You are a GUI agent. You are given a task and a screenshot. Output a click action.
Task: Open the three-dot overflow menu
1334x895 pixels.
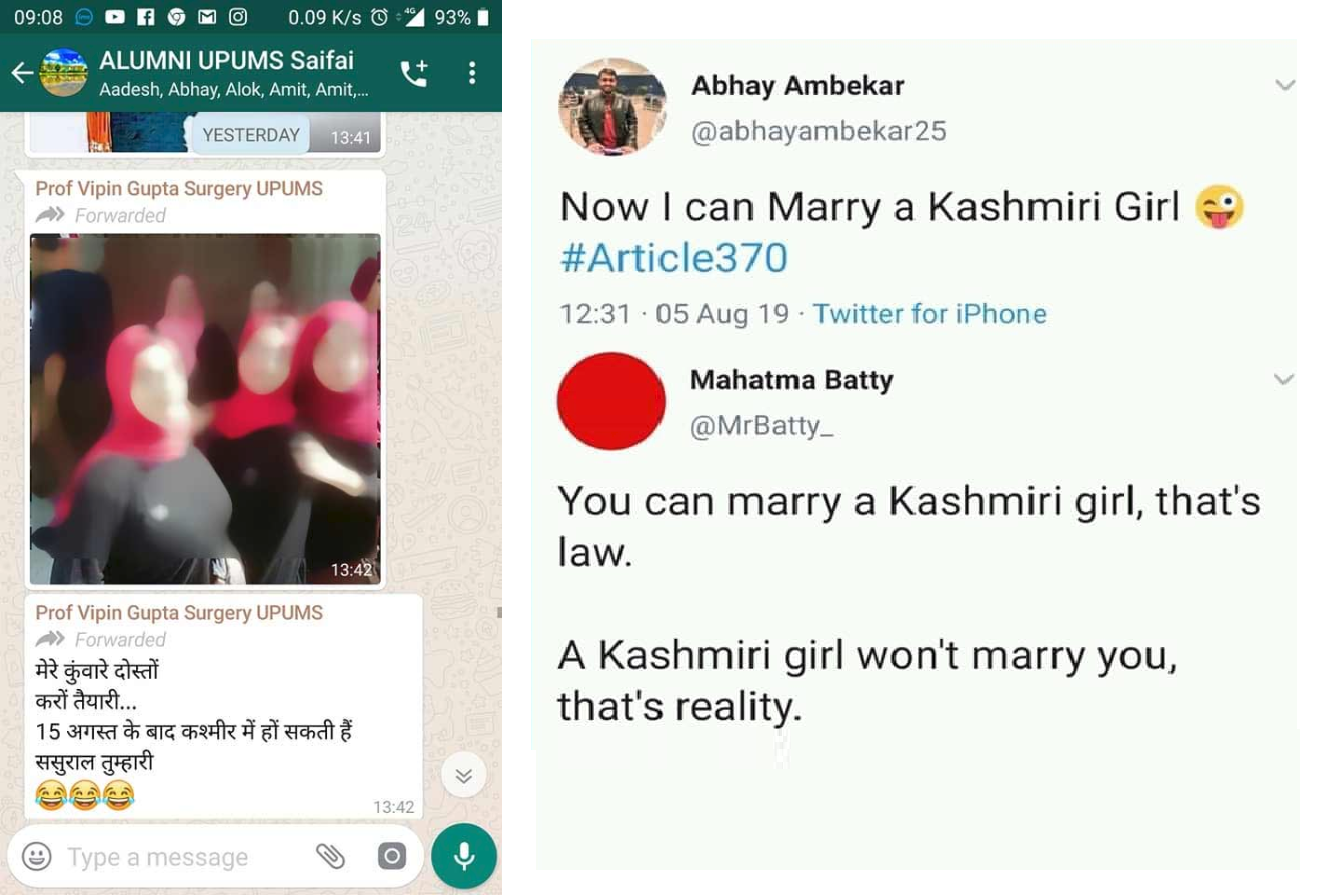(472, 73)
